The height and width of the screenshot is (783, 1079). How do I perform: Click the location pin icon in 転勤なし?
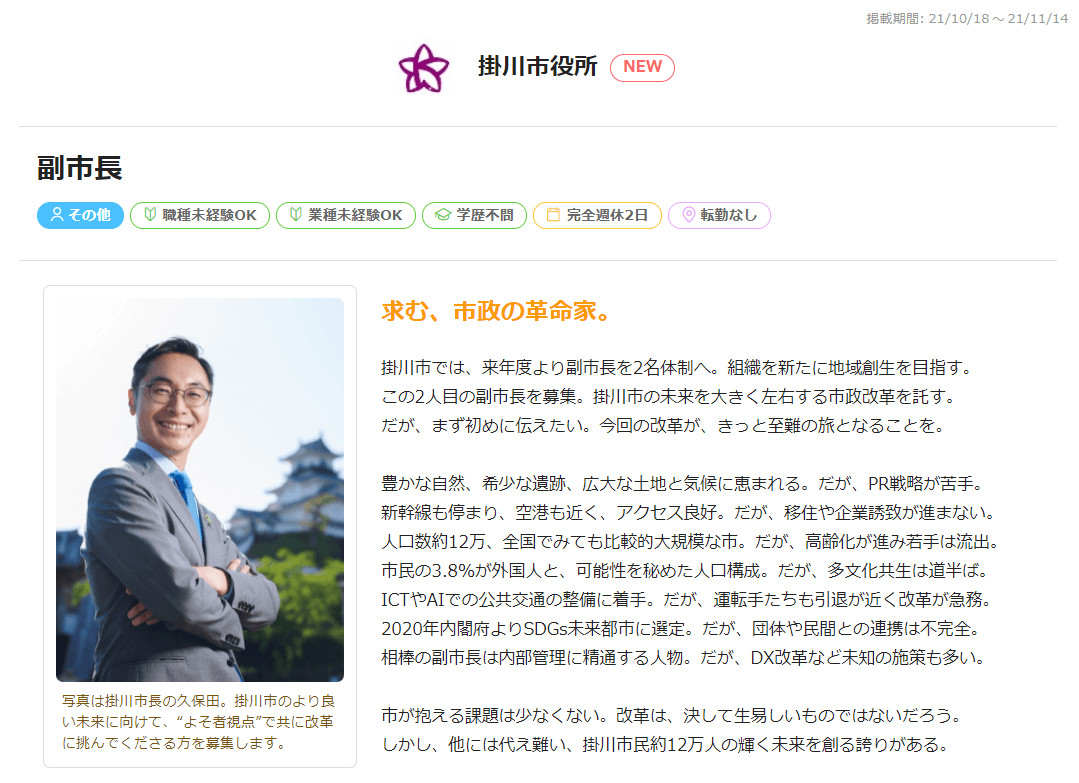point(688,215)
